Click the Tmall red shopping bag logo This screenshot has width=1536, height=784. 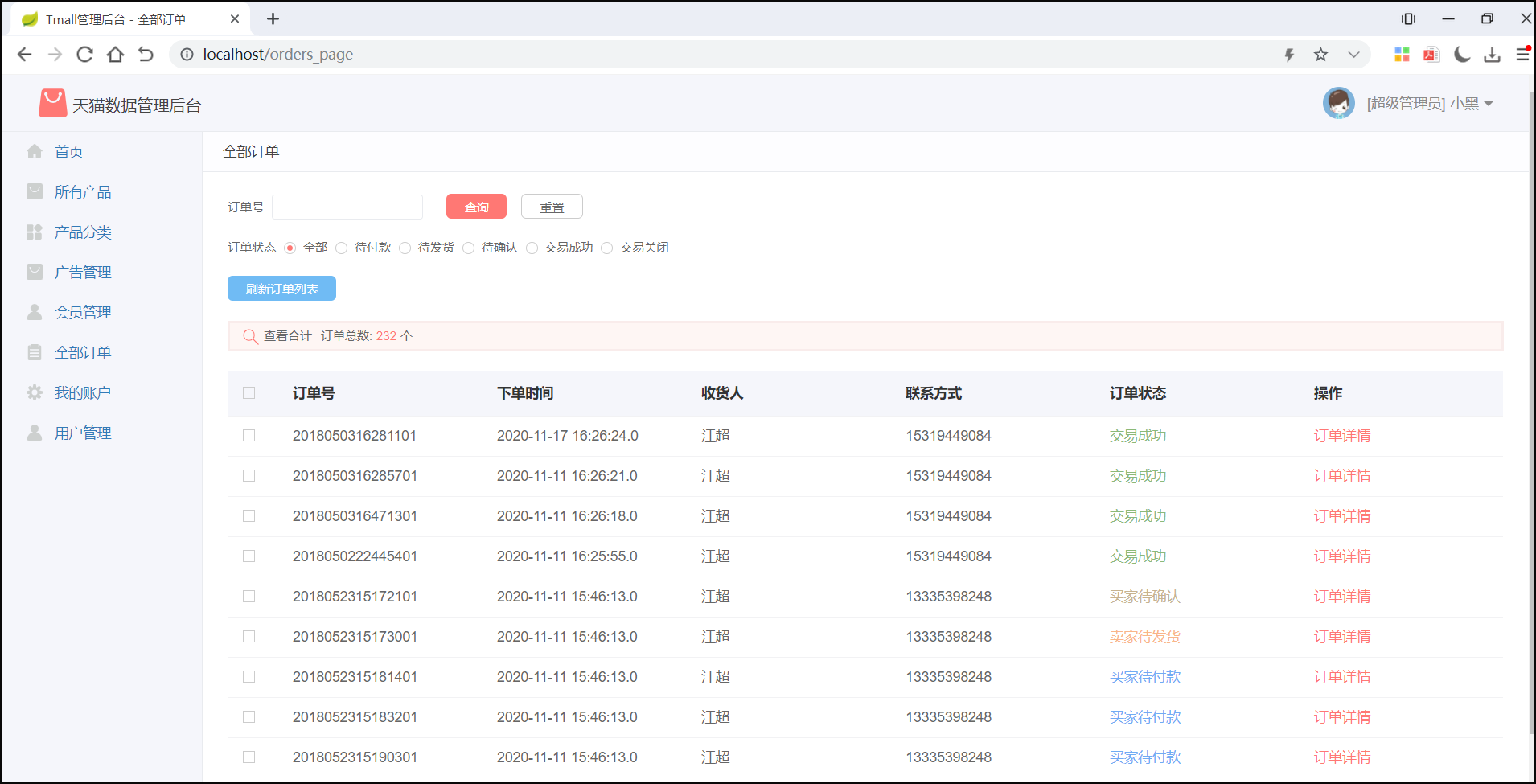pyautogui.click(x=53, y=104)
